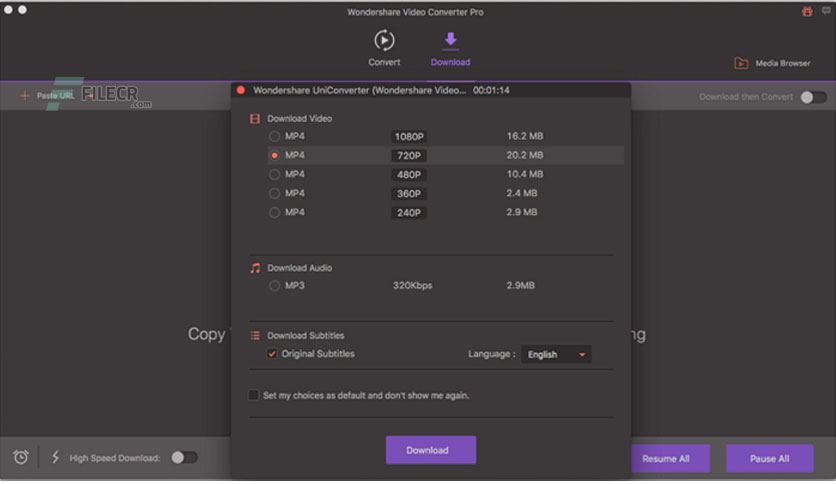
Task: Click the gift box icon
Action: pos(807,11)
